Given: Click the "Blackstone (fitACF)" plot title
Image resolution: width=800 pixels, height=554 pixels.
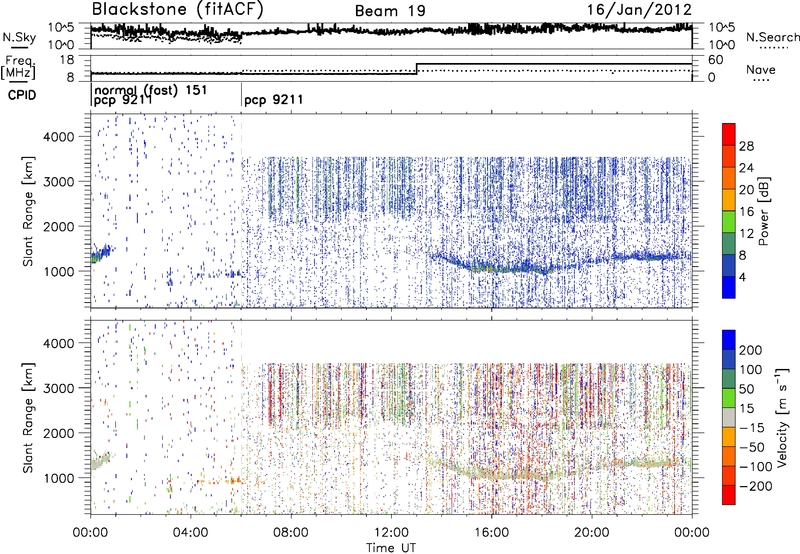Looking at the screenshot, I should click(x=178, y=10).
